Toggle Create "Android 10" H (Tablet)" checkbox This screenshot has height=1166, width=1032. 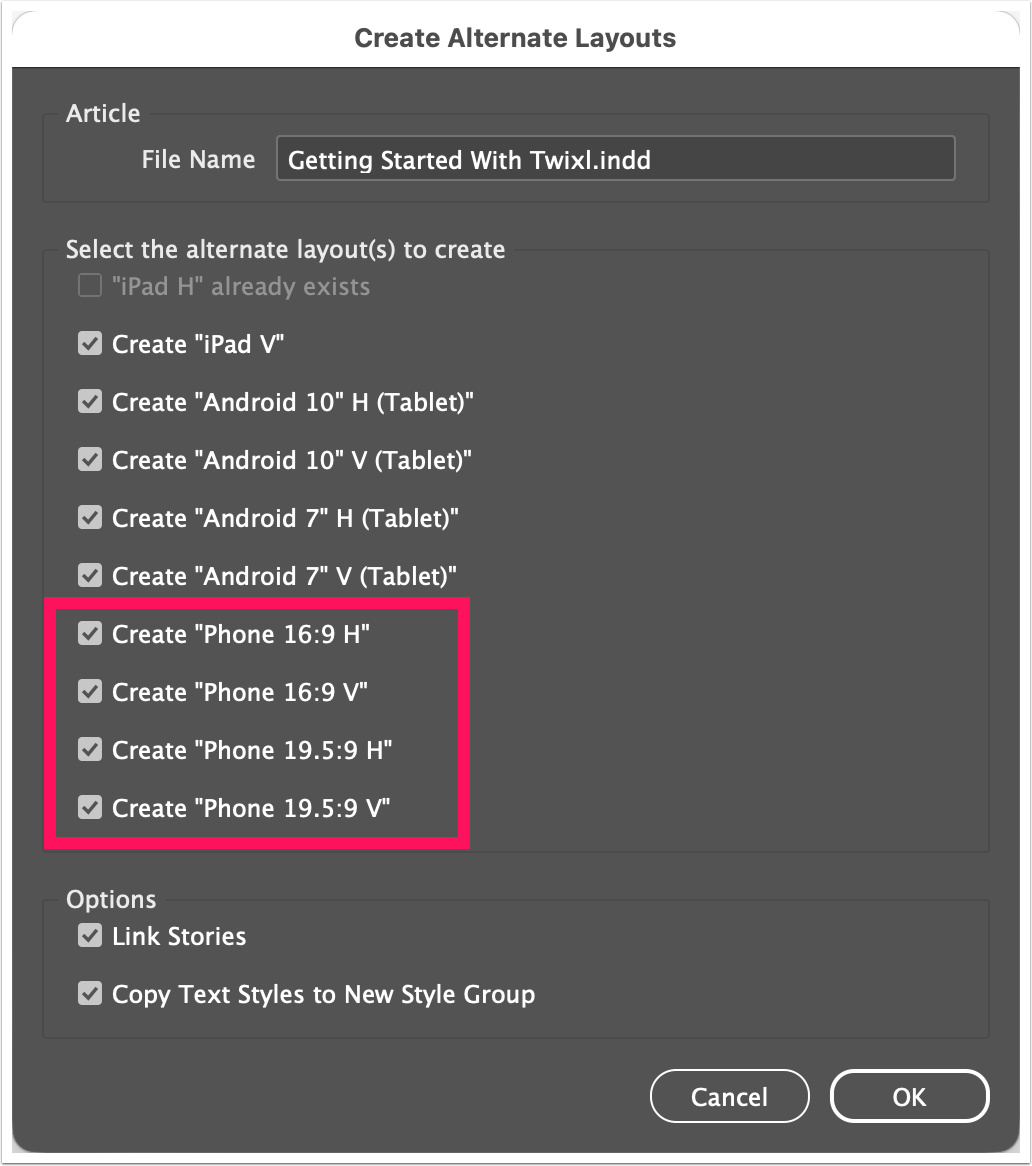(x=90, y=402)
